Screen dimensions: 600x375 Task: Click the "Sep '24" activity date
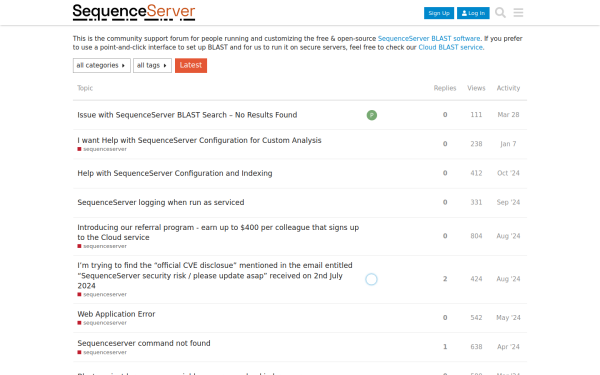pyautogui.click(x=509, y=202)
